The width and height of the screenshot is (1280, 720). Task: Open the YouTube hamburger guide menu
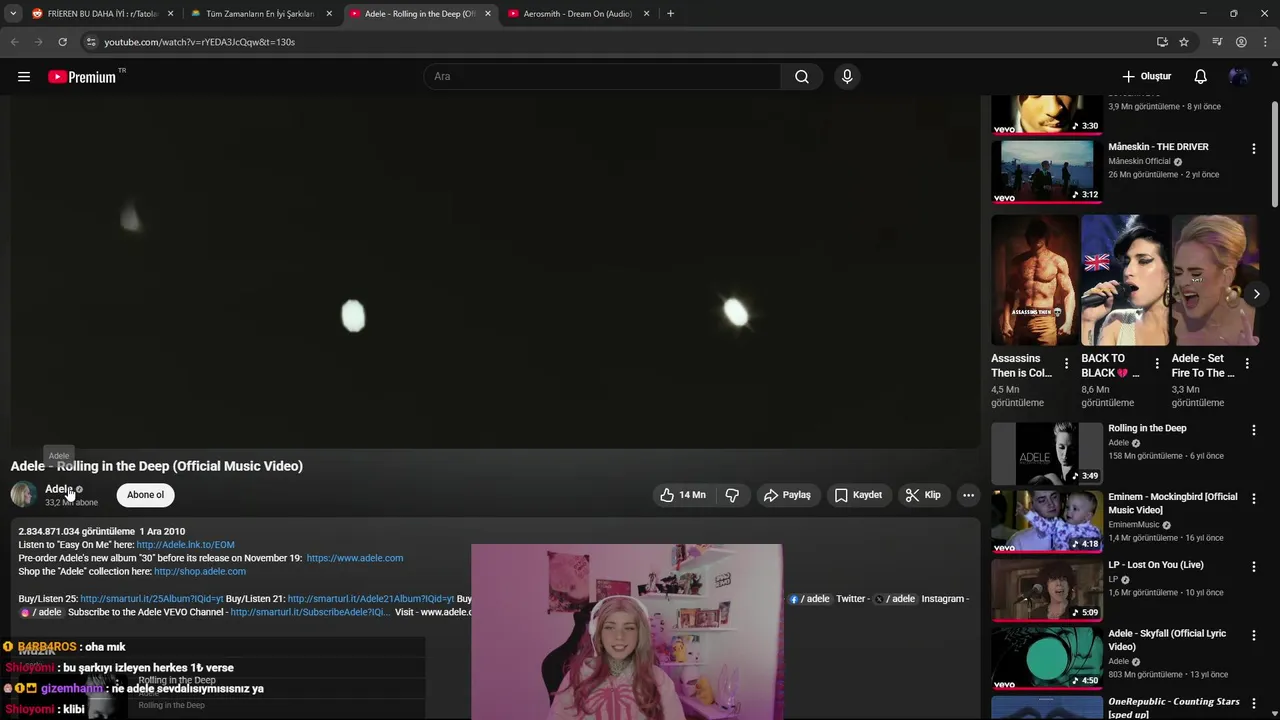pyautogui.click(x=24, y=77)
